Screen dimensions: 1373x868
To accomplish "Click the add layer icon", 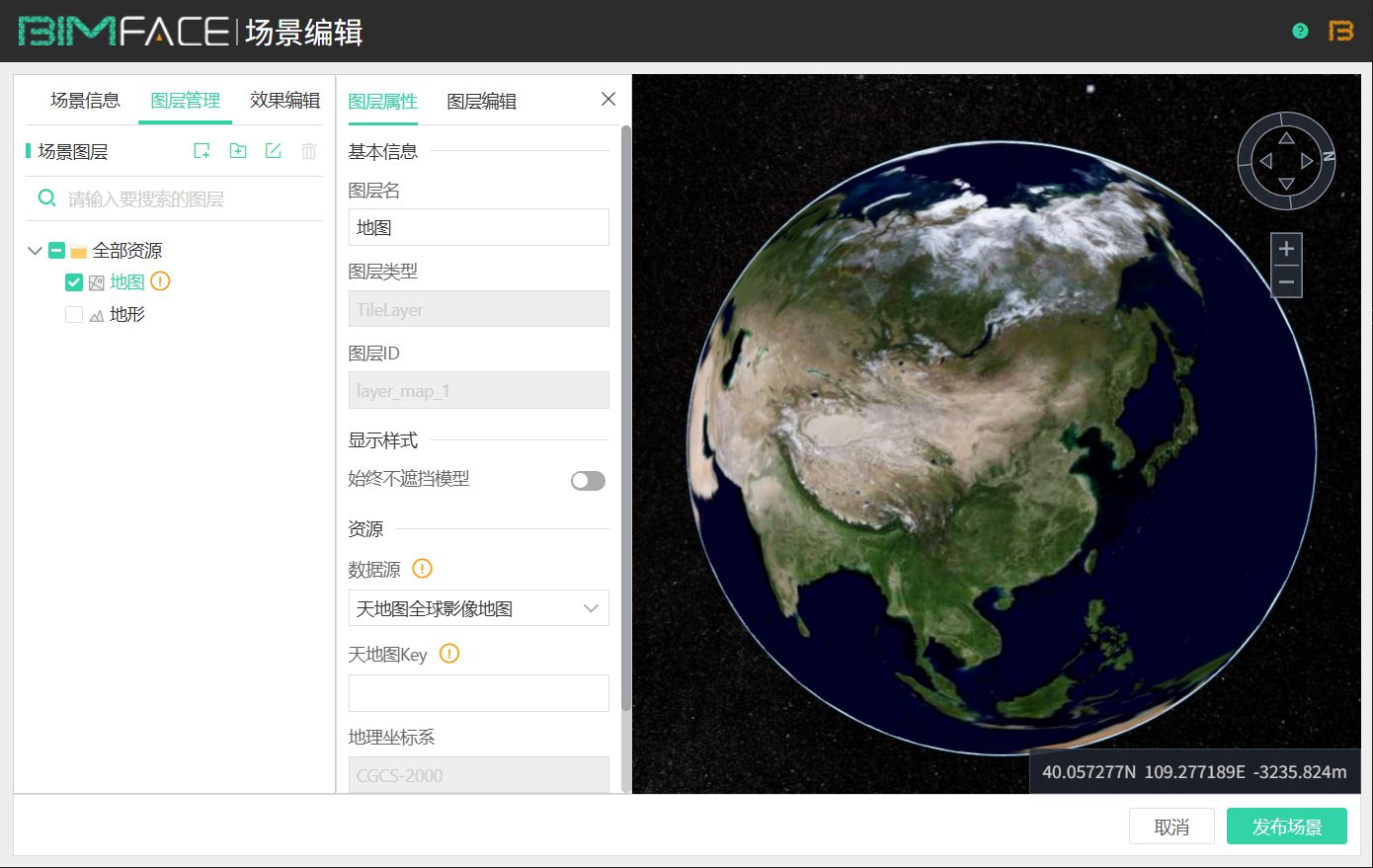I will [202, 151].
